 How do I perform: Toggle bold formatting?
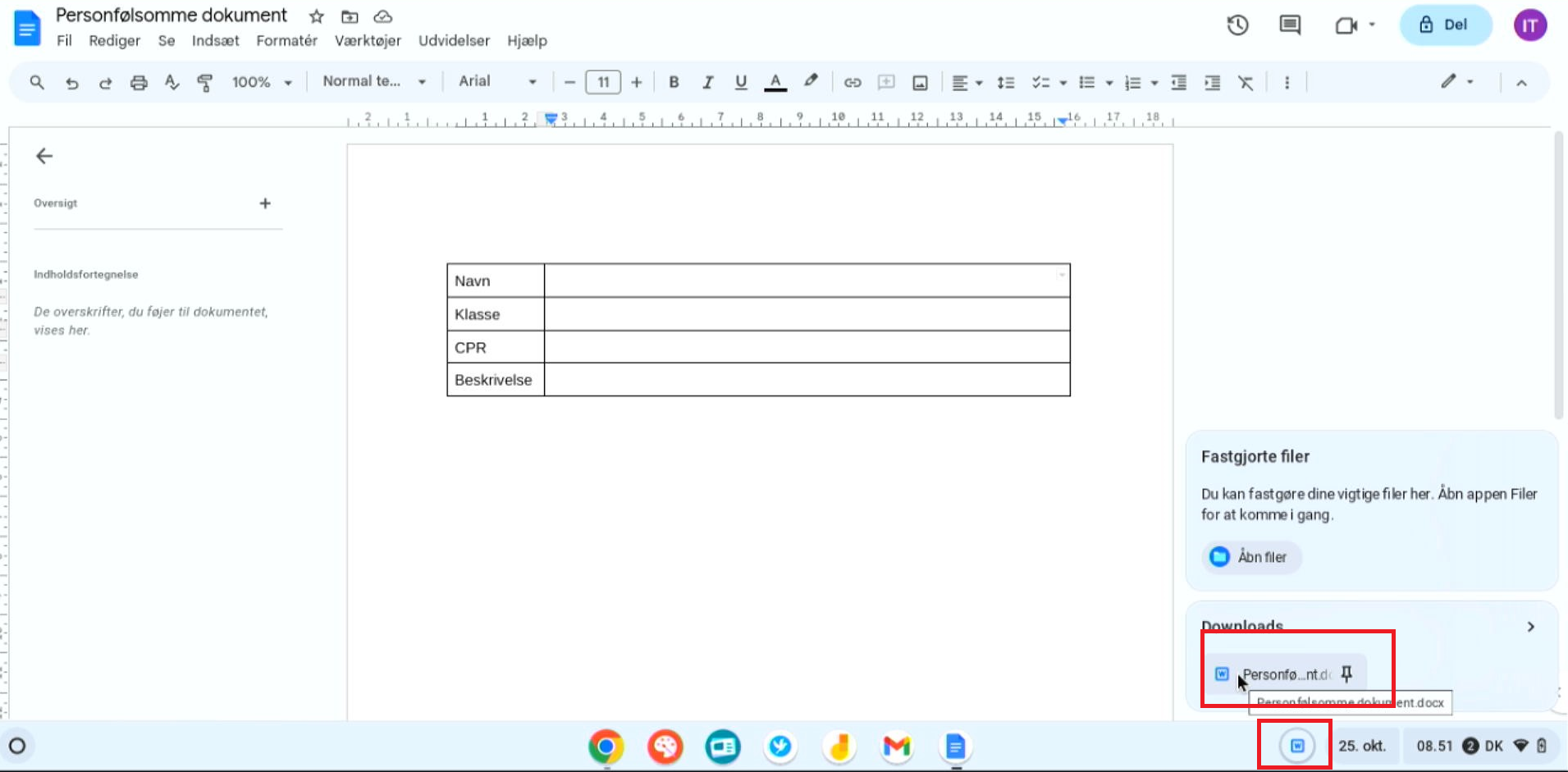click(x=674, y=82)
